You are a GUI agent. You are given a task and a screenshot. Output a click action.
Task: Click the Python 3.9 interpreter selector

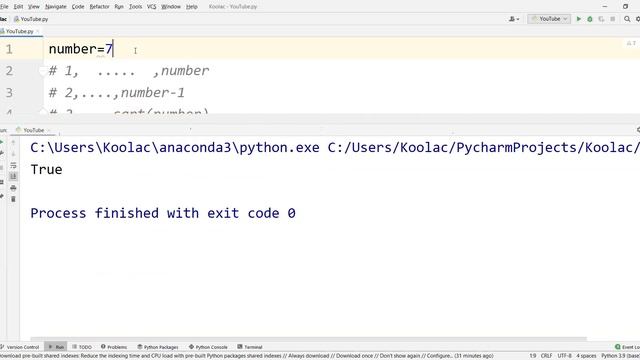(x=620, y=356)
